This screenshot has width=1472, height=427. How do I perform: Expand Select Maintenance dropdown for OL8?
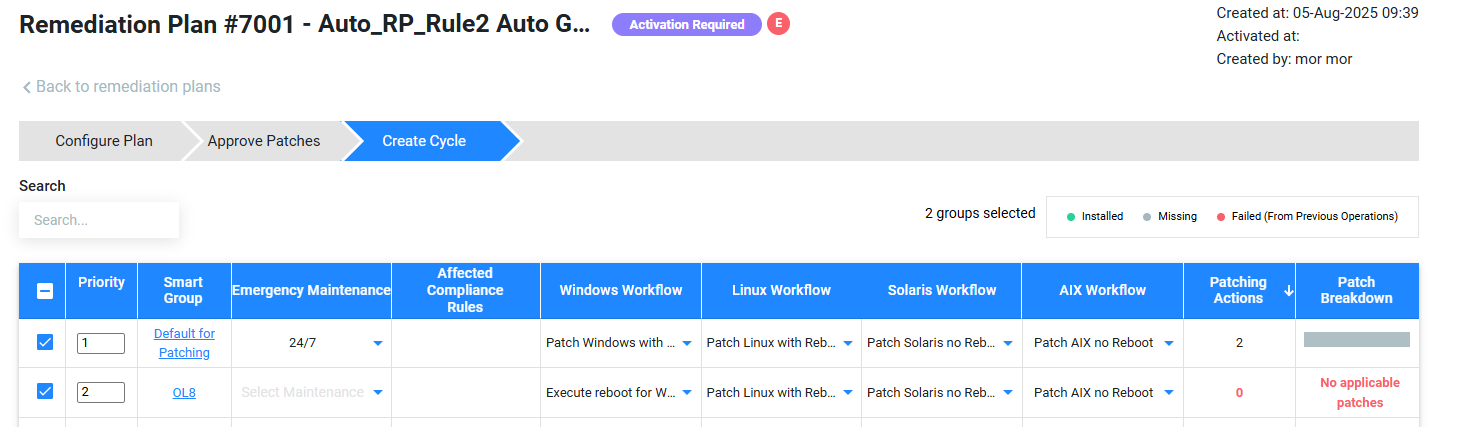click(377, 393)
